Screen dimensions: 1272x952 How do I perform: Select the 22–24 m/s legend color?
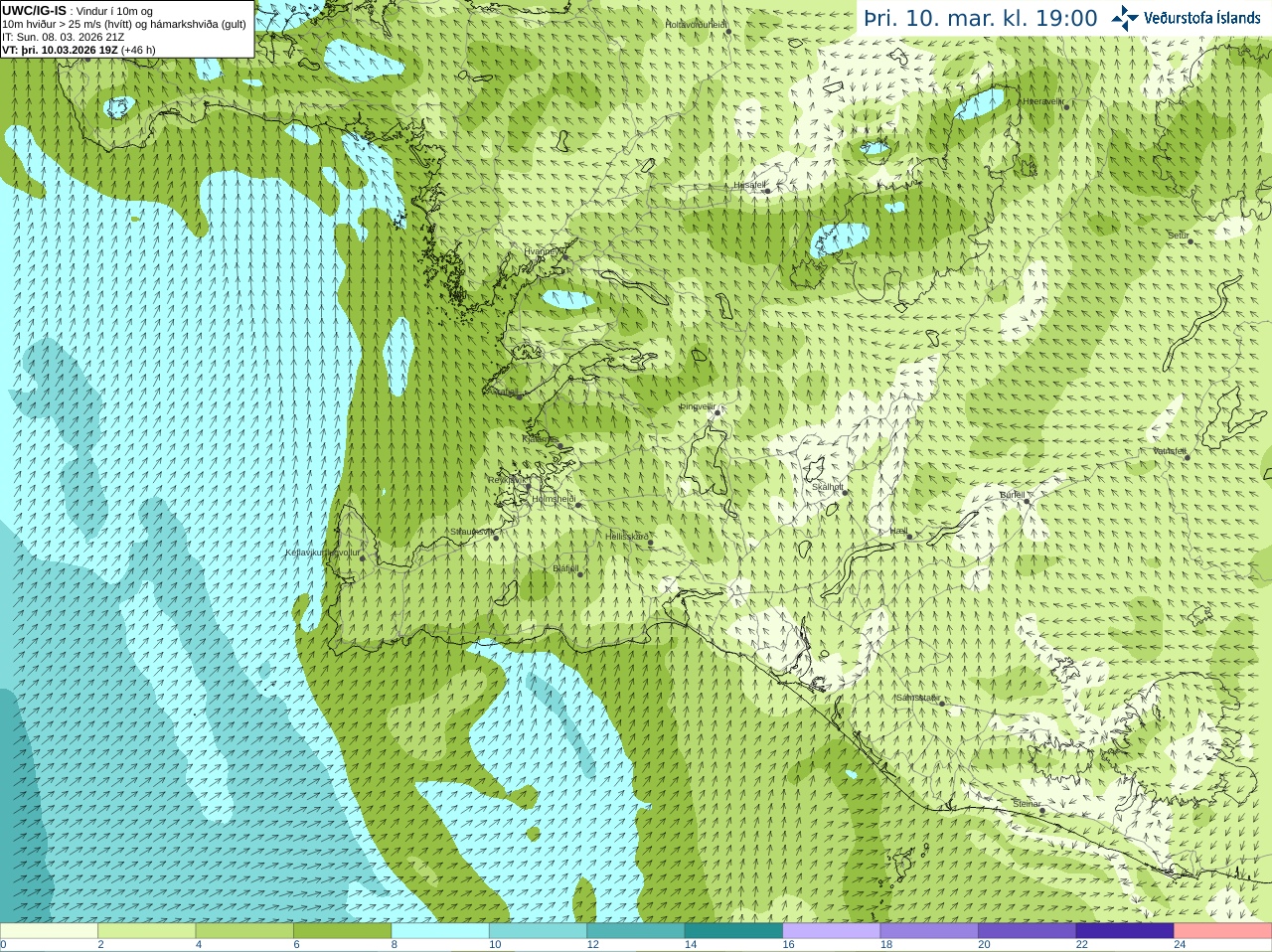click(1125, 931)
